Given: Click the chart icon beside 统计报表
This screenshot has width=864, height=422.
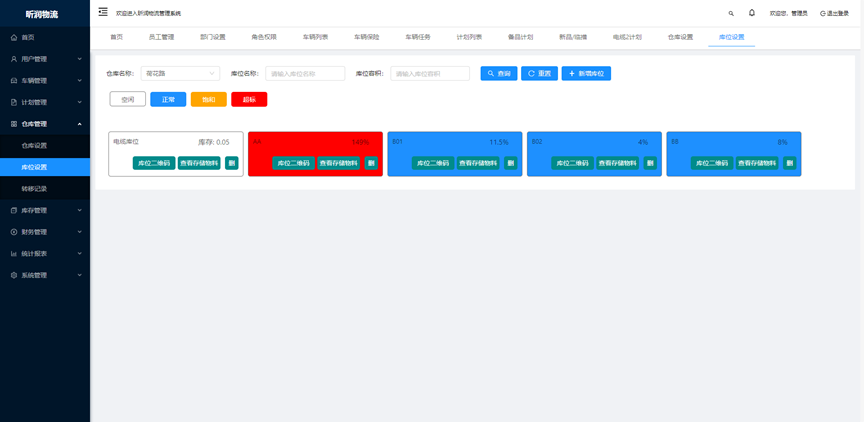Looking at the screenshot, I should pyautogui.click(x=14, y=253).
